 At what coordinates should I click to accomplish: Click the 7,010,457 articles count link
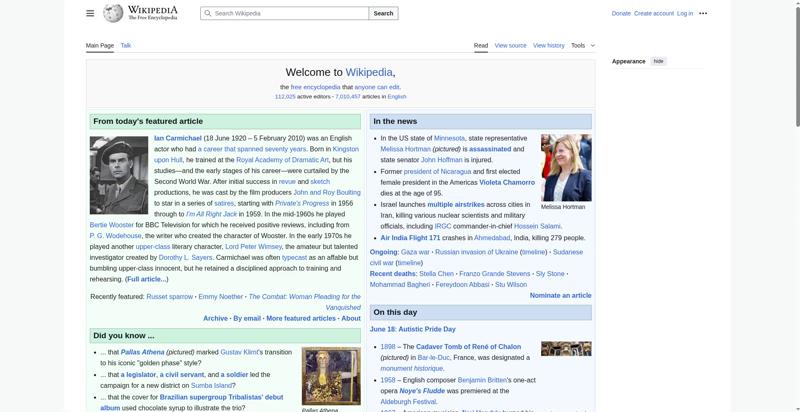[348, 96]
